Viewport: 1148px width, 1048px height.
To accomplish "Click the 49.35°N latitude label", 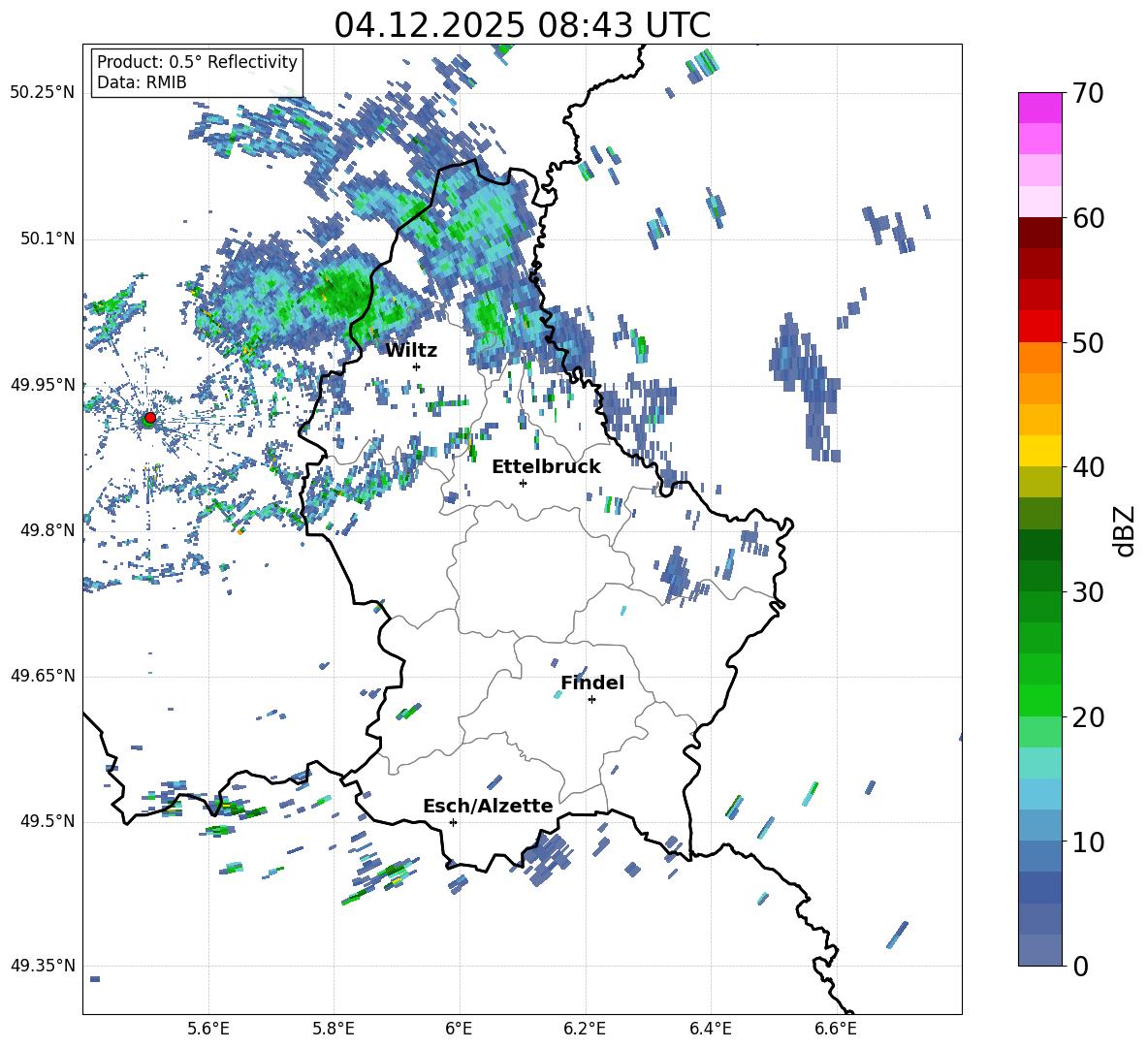I will (x=43, y=966).
